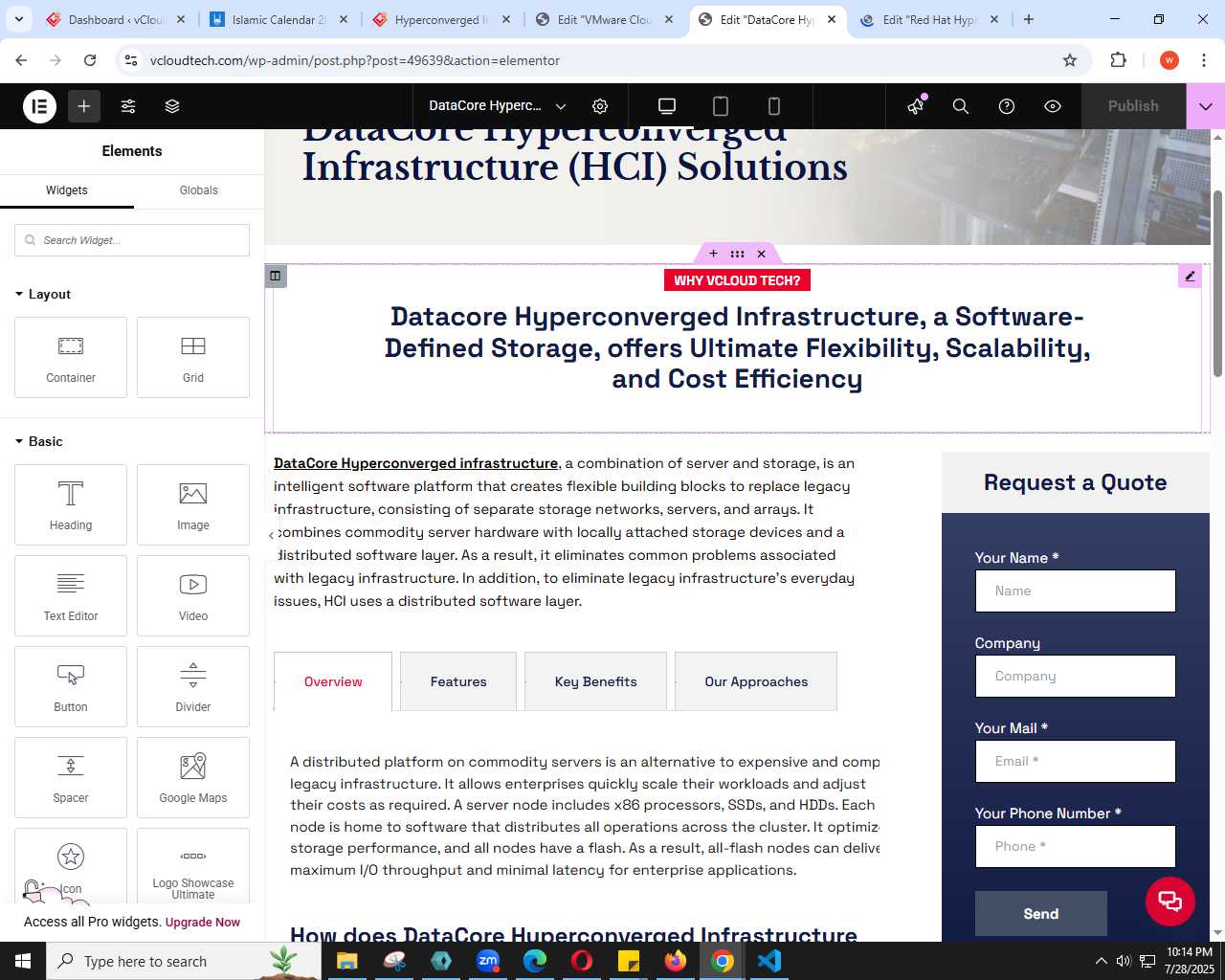Click the Search Widget field

[132, 240]
